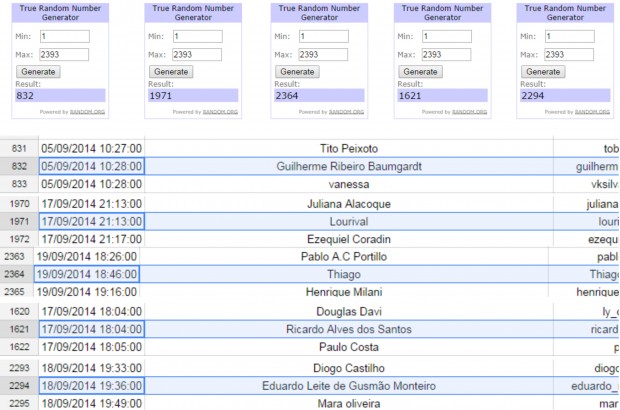Select spreadsheet row header 2294
Image resolution: width=620 pixels, height=410 pixels.
pyautogui.click(x=19, y=386)
